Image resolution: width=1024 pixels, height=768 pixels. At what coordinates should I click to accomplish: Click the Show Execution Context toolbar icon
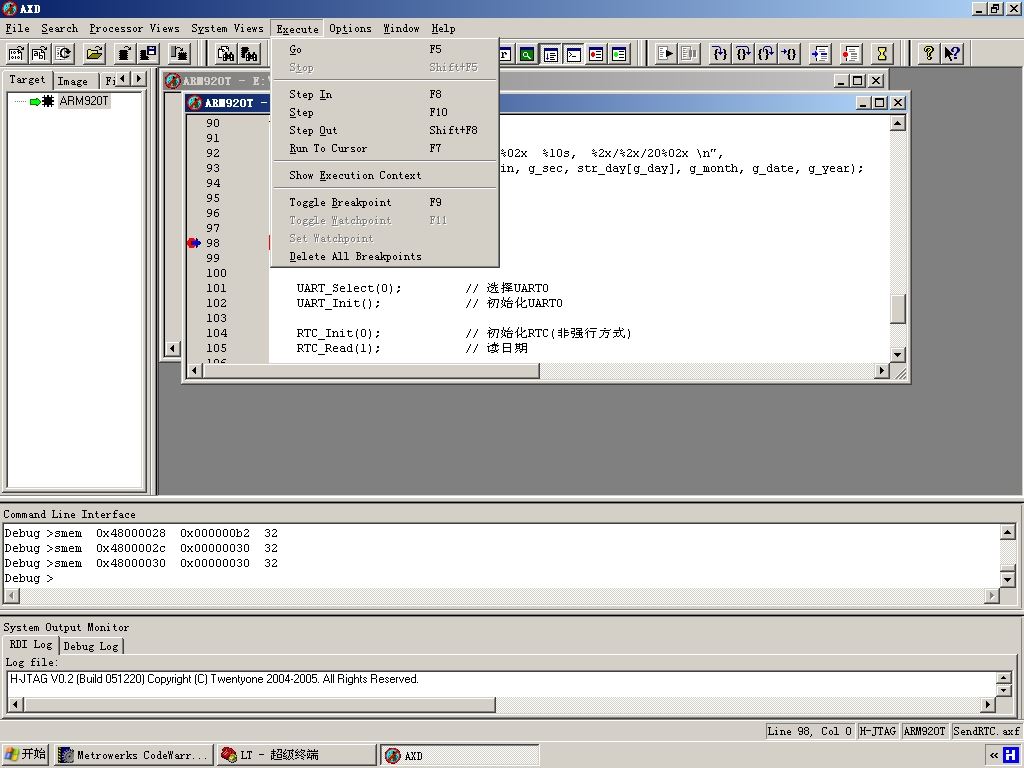click(820, 54)
